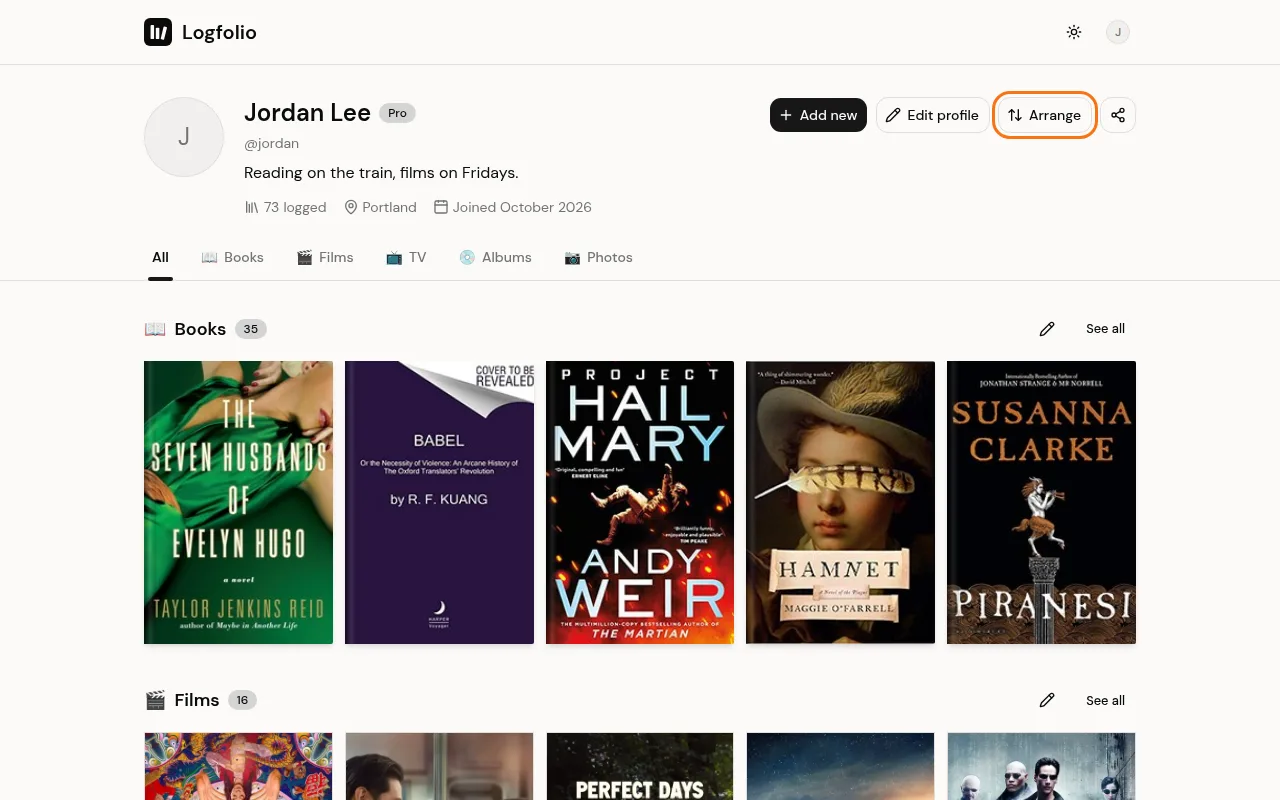Screen dimensions: 1280x800
Task: Open the colorful first film poster
Action: tap(238, 766)
